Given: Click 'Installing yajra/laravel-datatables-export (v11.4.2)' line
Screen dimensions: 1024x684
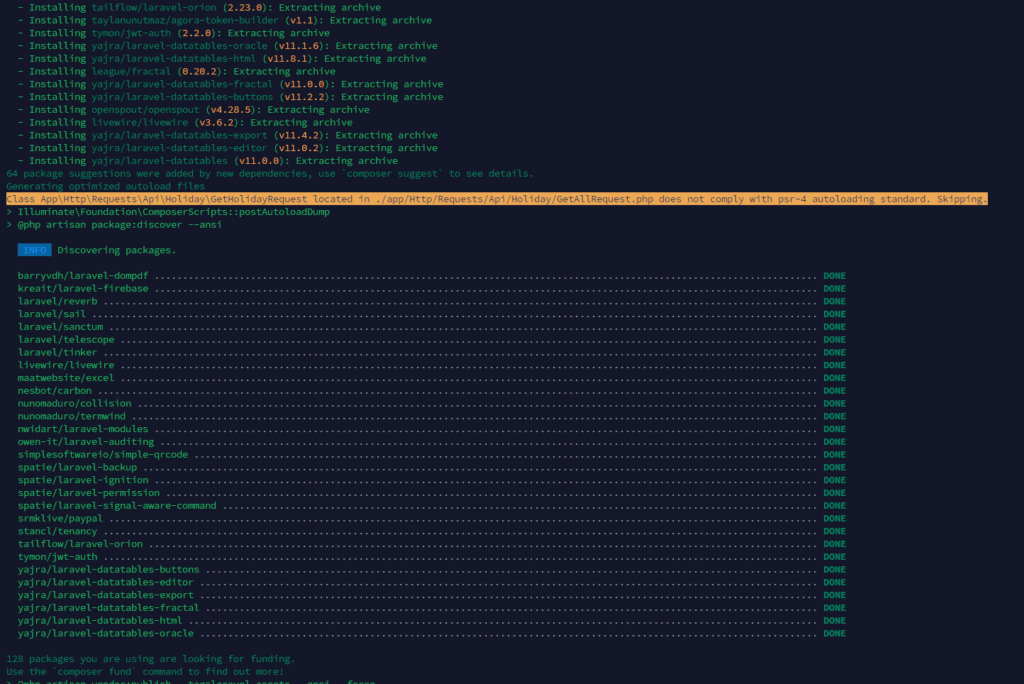Looking at the screenshot, I should click(227, 135).
